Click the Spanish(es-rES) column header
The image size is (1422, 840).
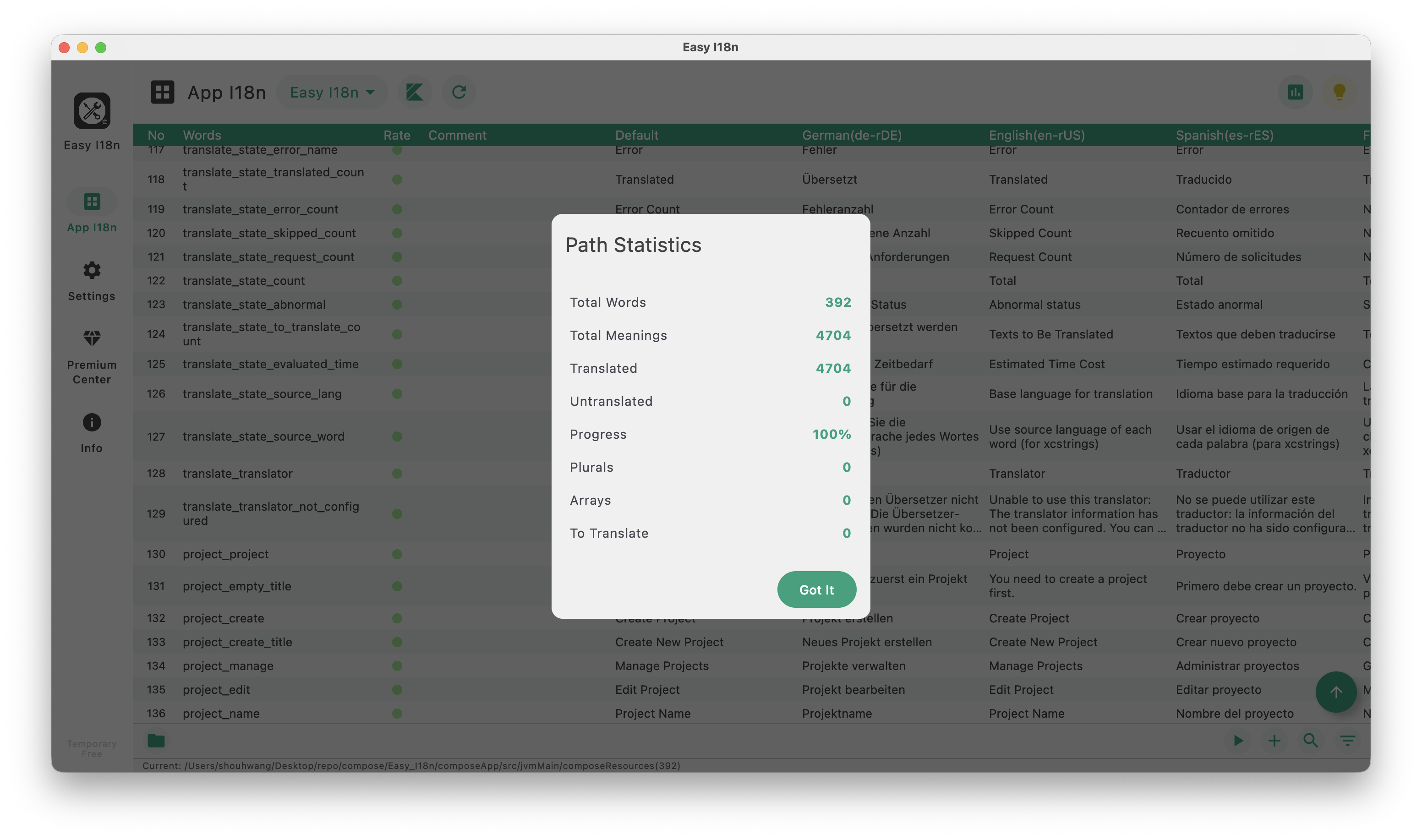[x=1225, y=135]
